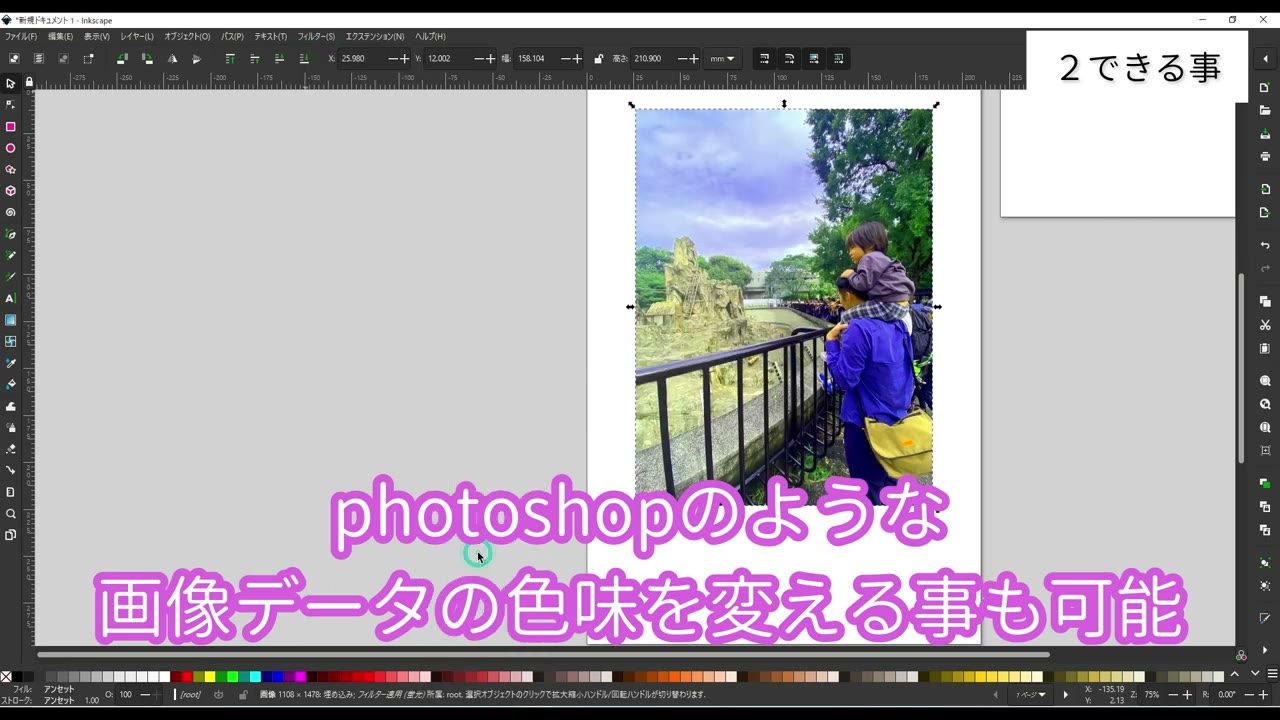
Task: Increase the X position value
Action: pos(404,59)
